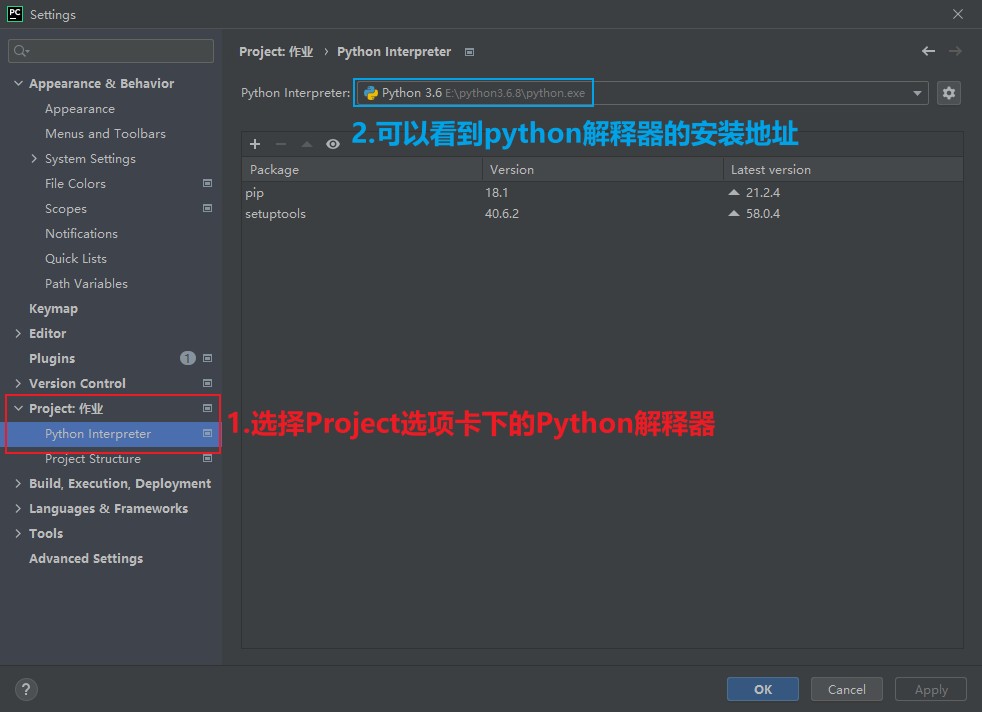Click project icon next to Version Control
The image size is (982, 712).
207,383
